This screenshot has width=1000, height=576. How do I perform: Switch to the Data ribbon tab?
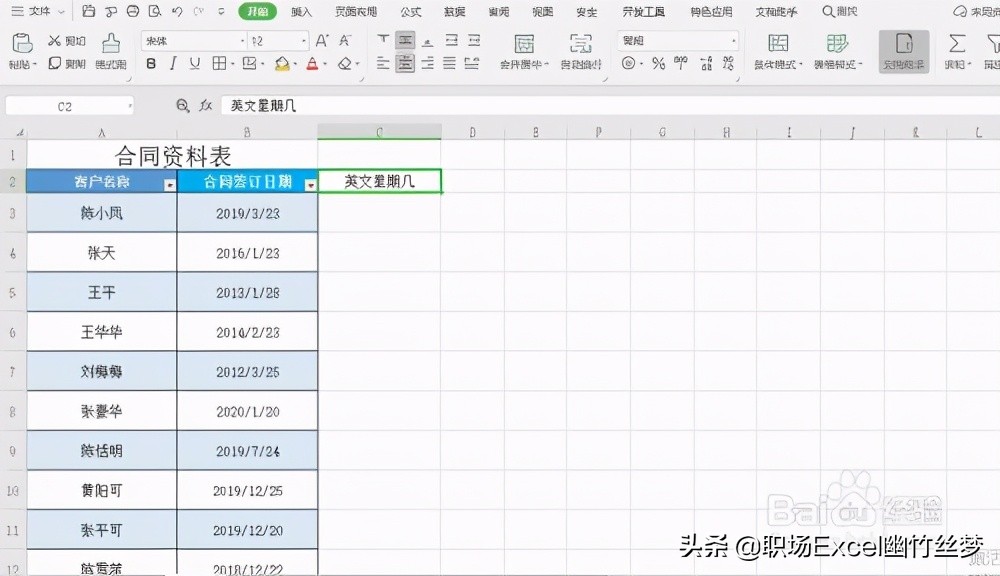455,11
